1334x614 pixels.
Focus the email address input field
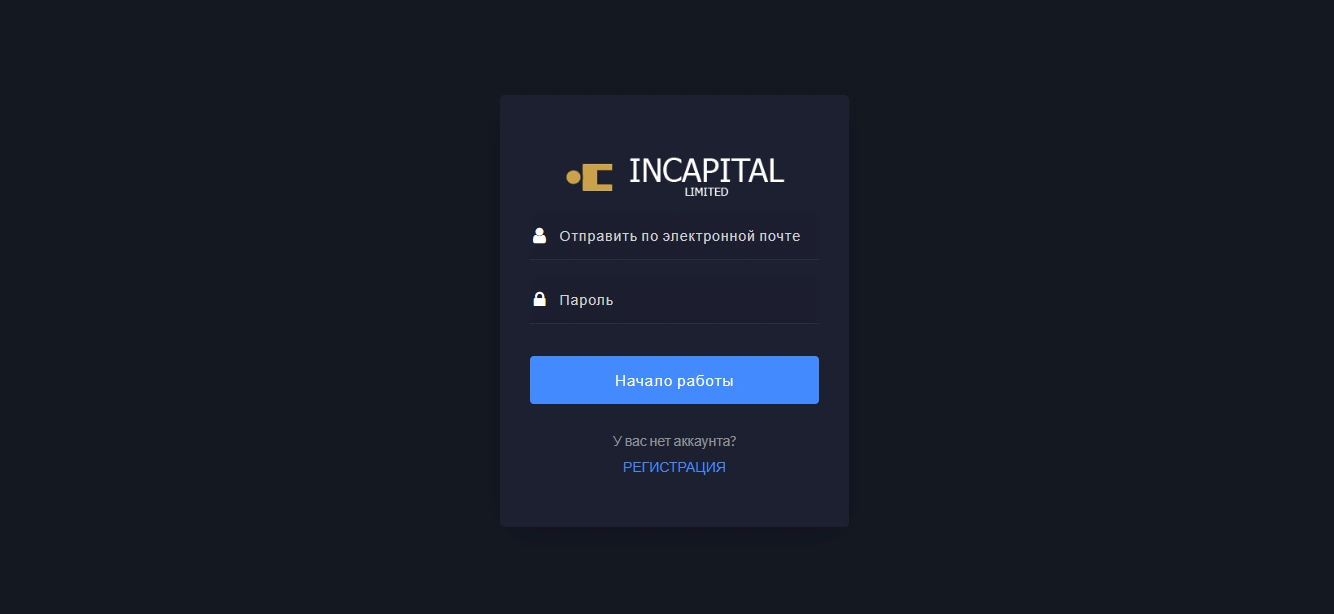[674, 237]
